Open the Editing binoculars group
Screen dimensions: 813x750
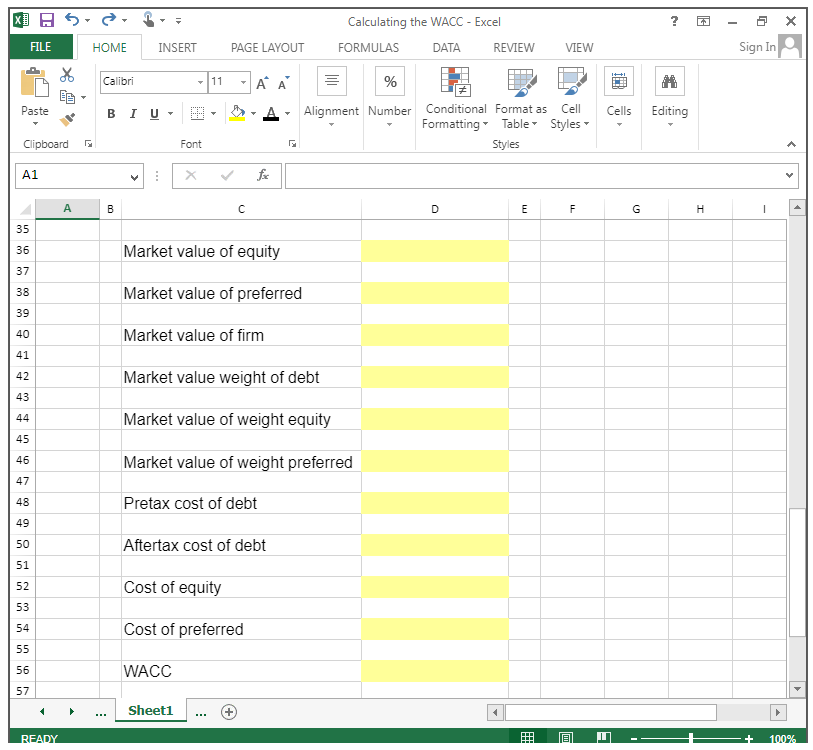click(669, 97)
